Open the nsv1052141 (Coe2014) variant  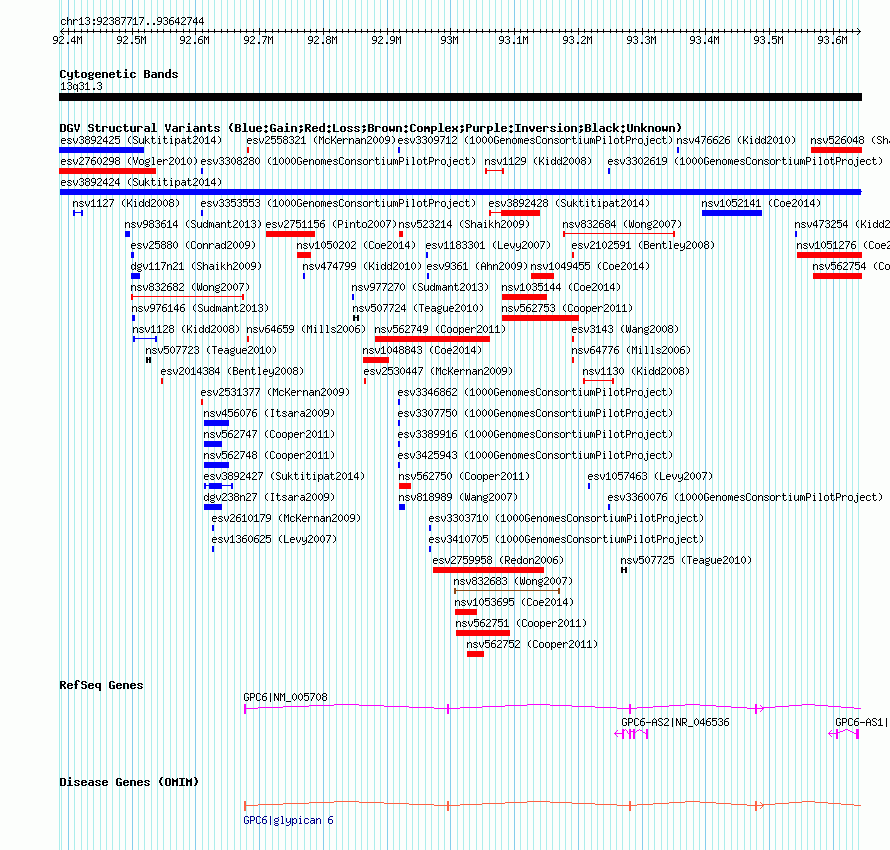coord(761,203)
